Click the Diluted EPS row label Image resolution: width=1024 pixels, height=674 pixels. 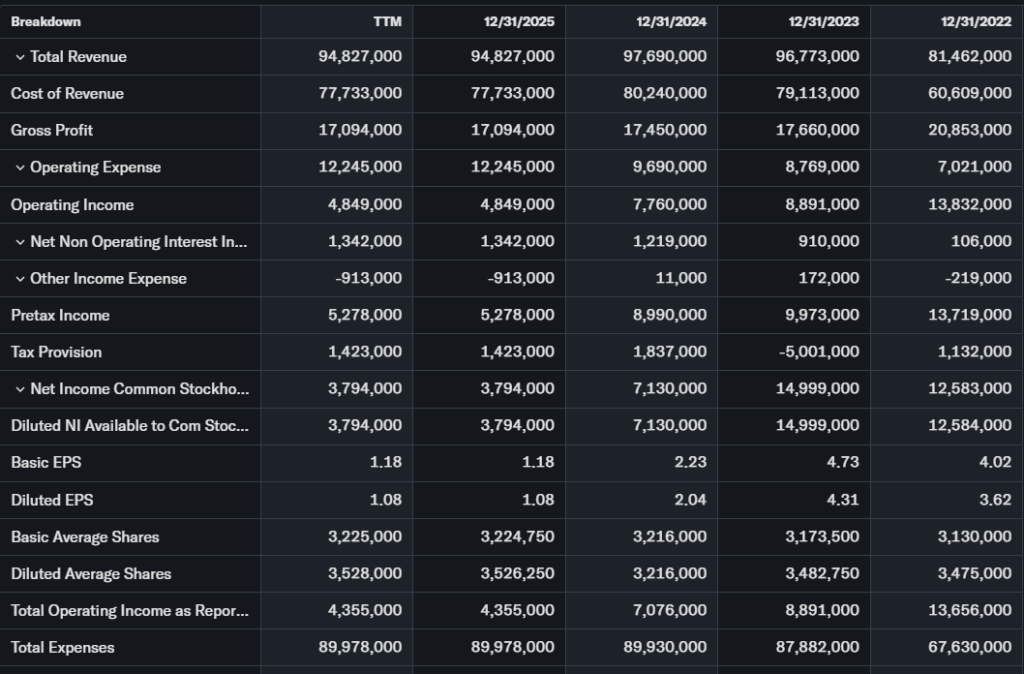click(x=52, y=500)
